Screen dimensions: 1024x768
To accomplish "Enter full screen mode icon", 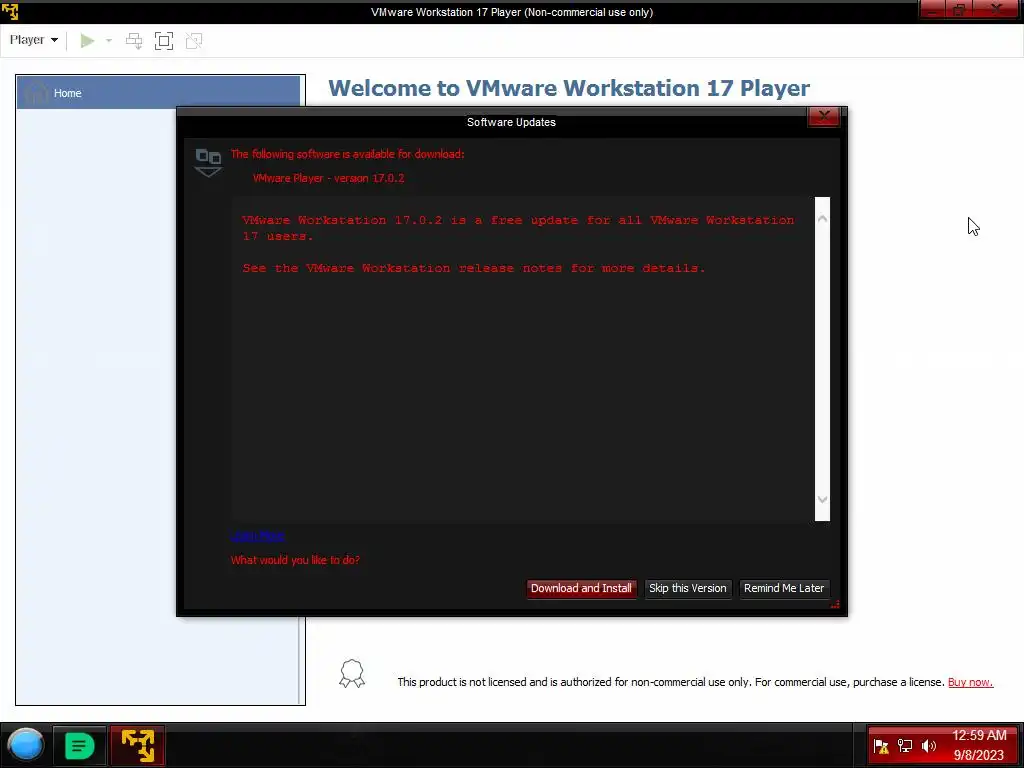I will (164, 41).
